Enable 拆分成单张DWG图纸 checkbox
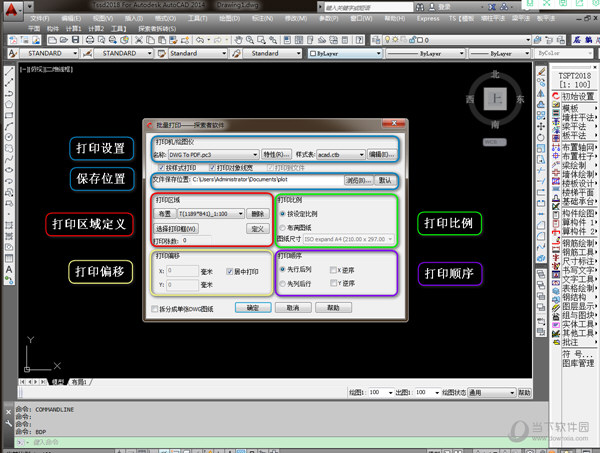 (x=155, y=309)
